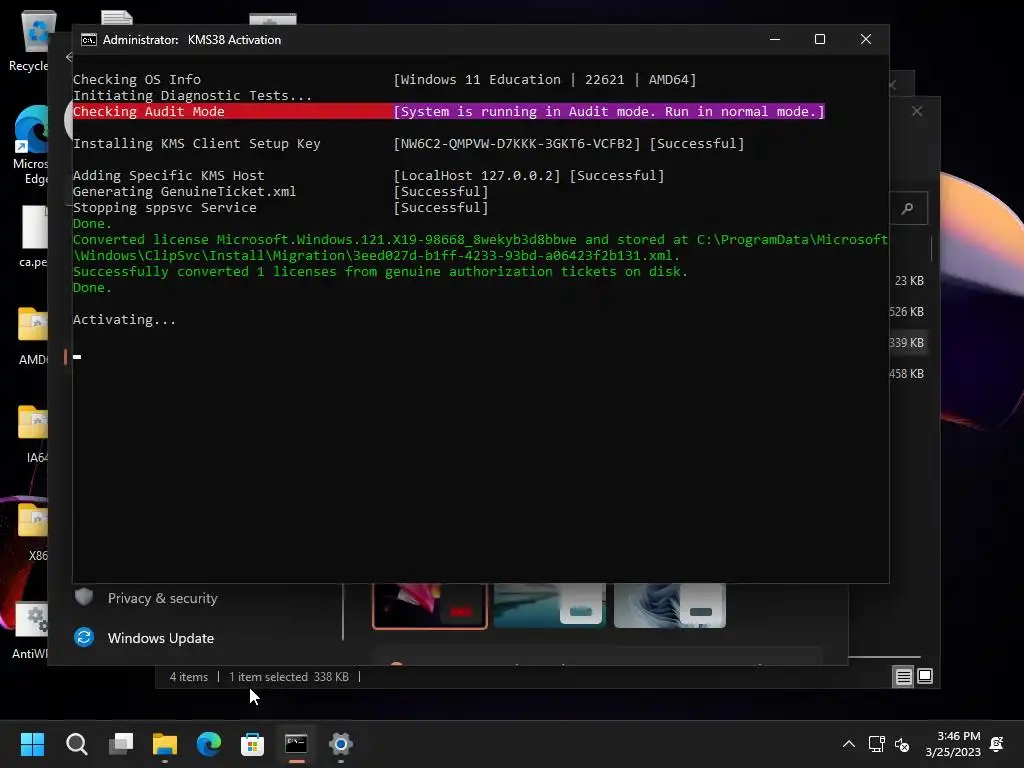
Task: Click the command prompt window icon
Action: coord(88,40)
